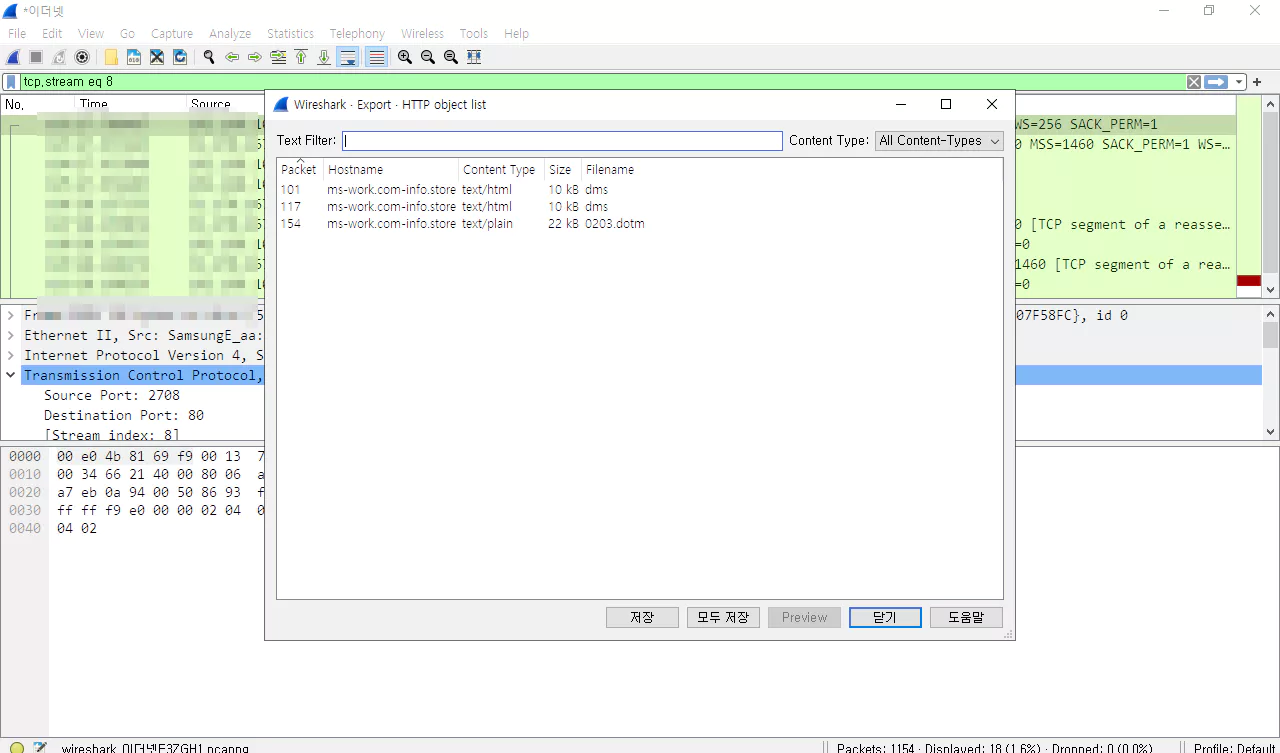The height and width of the screenshot is (753, 1280).
Task: Expand the Ethernet II tree item
Action: pyautogui.click(x=11, y=335)
